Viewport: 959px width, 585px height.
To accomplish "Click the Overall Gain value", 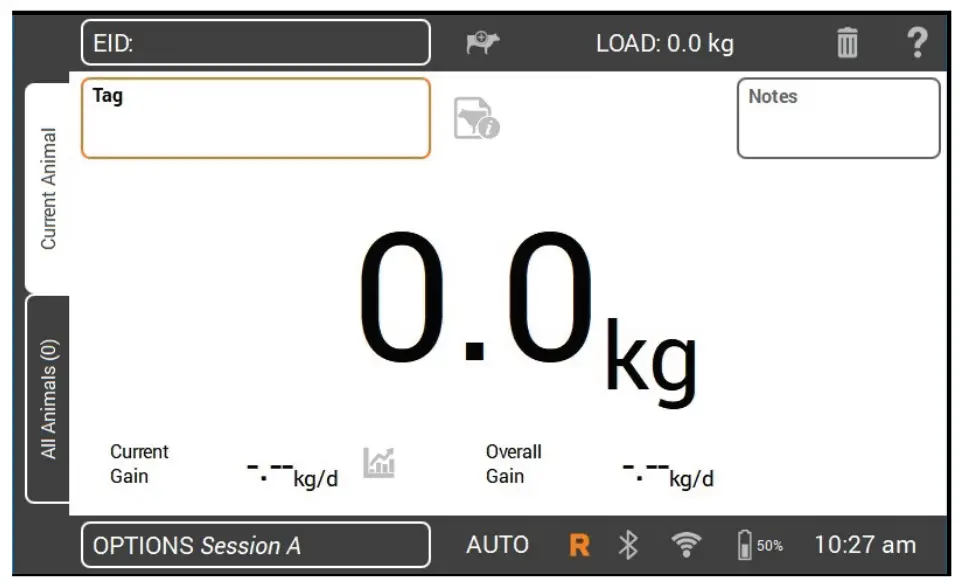I will coord(668,474).
